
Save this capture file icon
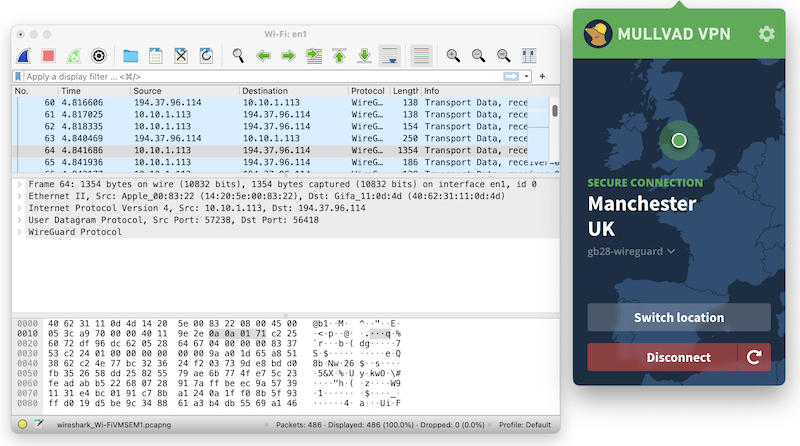(156, 56)
